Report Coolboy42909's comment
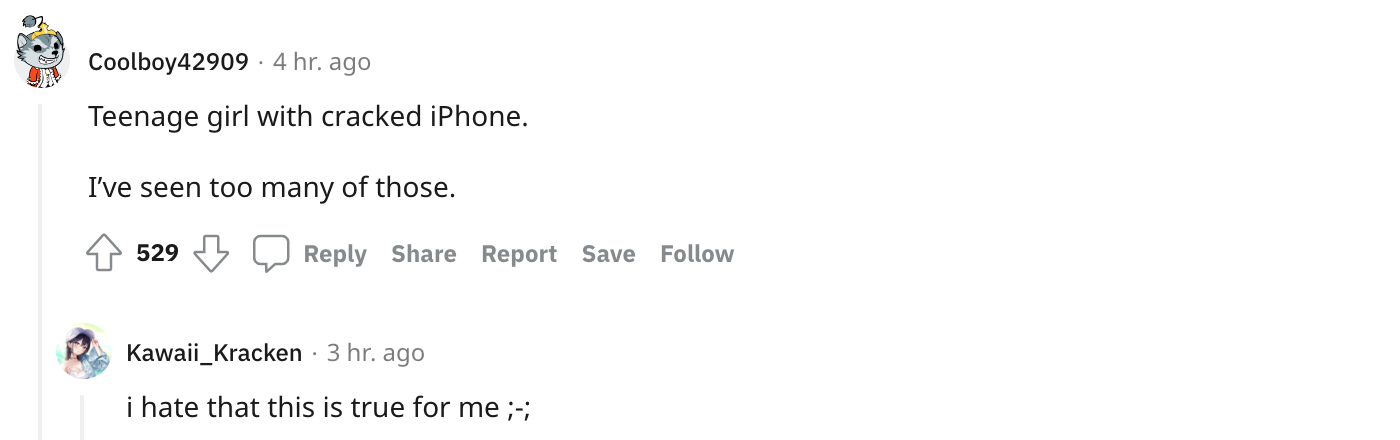This screenshot has height=440, width=1400. tap(519, 254)
